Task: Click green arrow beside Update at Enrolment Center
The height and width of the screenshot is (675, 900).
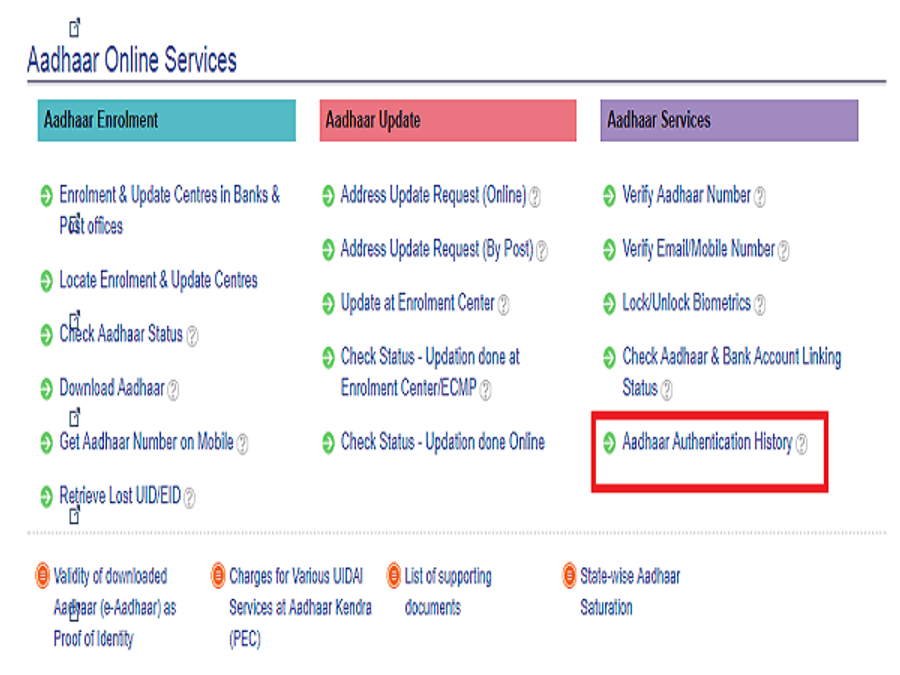Action: (x=328, y=304)
